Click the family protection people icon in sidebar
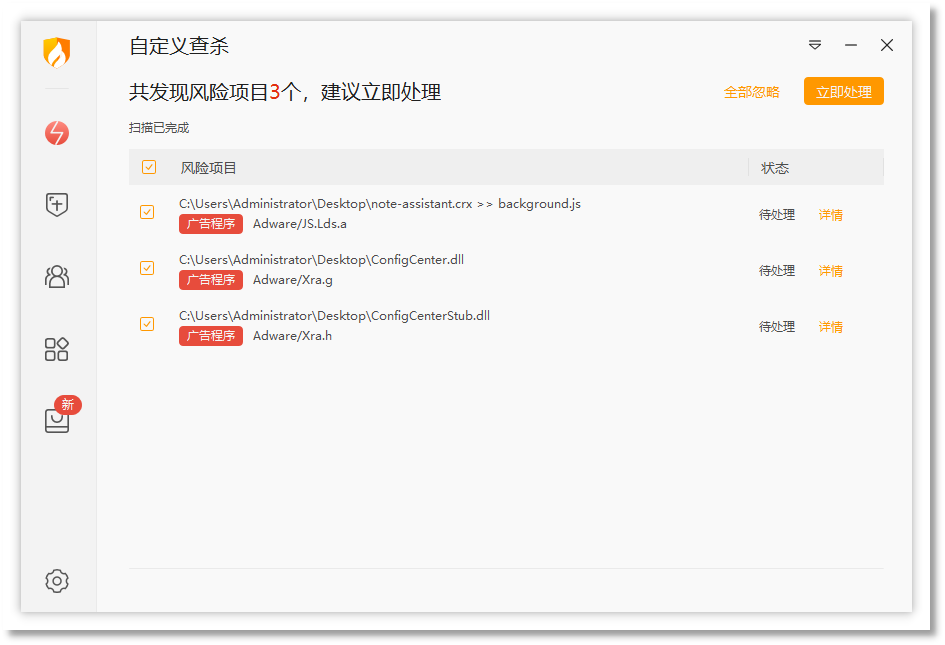Viewport: 945px width, 645px height. pyautogui.click(x=57, y=277)
